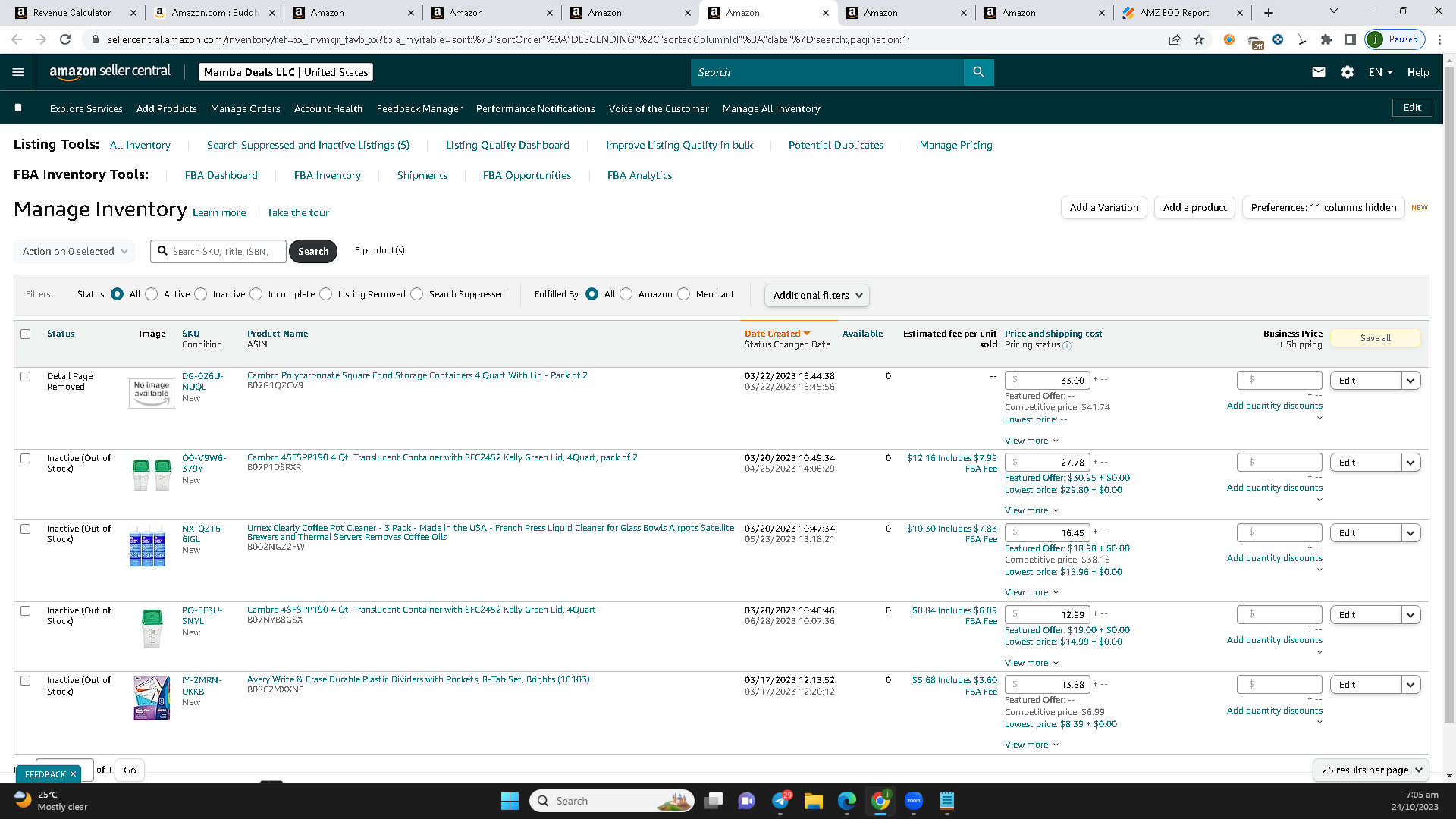Open Chrome three-dot menu
1456x819 pixels.
point(1440,39)
